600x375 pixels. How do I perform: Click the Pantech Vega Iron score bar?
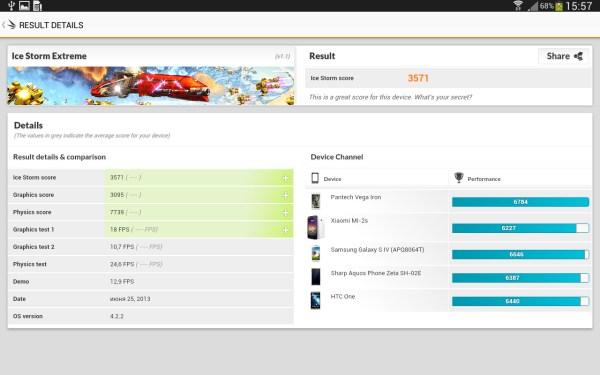tap(520, 202)
